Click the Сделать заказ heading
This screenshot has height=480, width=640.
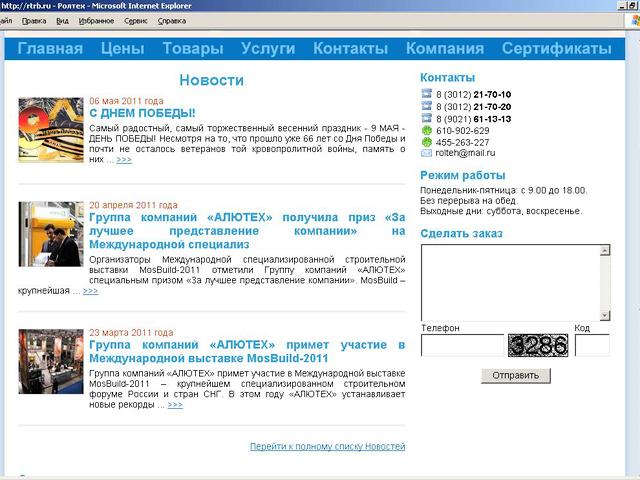461,233
